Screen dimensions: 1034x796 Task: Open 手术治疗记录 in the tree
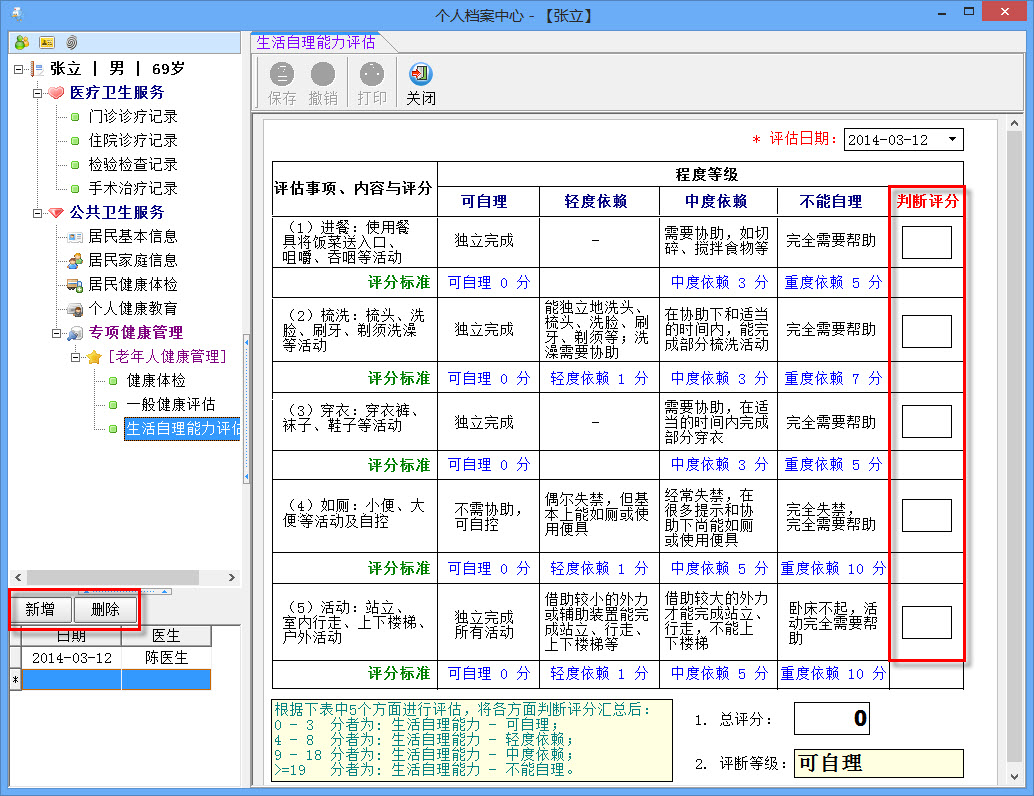click(133, 189)
